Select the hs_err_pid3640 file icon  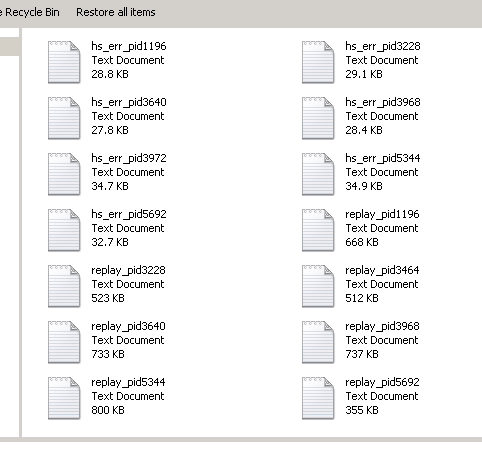coord(64,118)
